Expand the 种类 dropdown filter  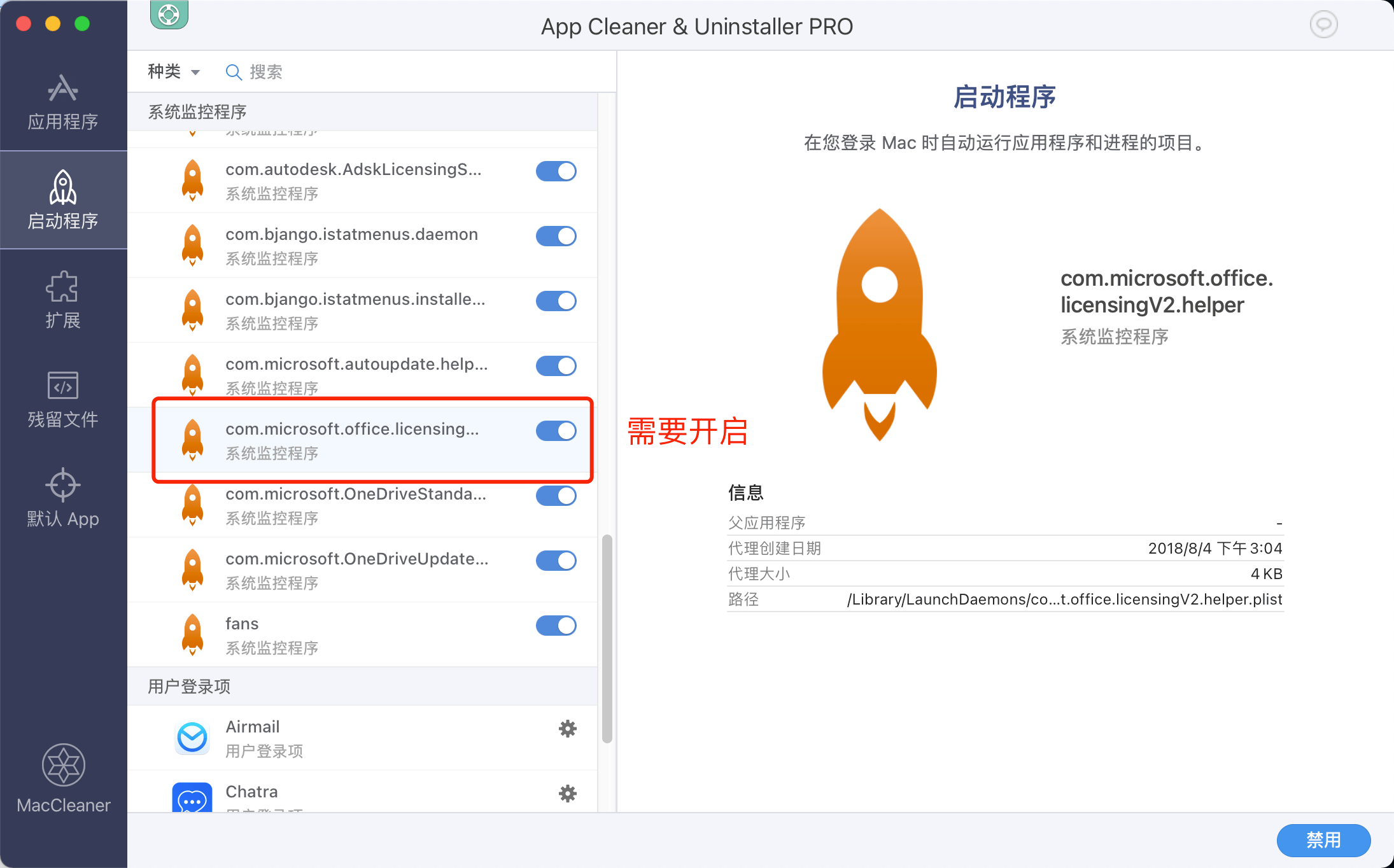coord(174,71)
